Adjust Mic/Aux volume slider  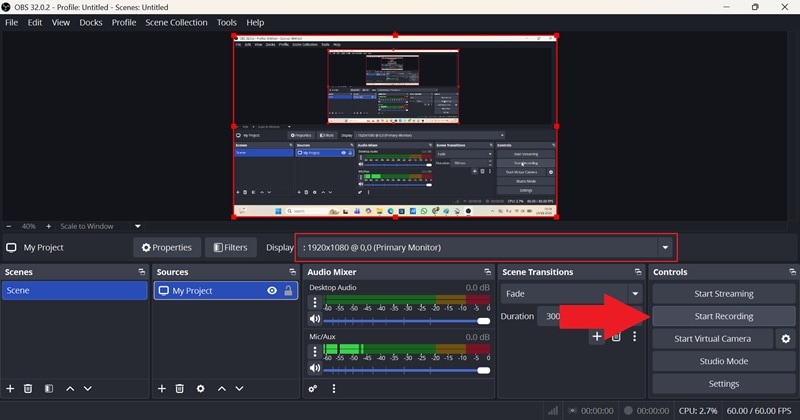click(x=406, y=370)
